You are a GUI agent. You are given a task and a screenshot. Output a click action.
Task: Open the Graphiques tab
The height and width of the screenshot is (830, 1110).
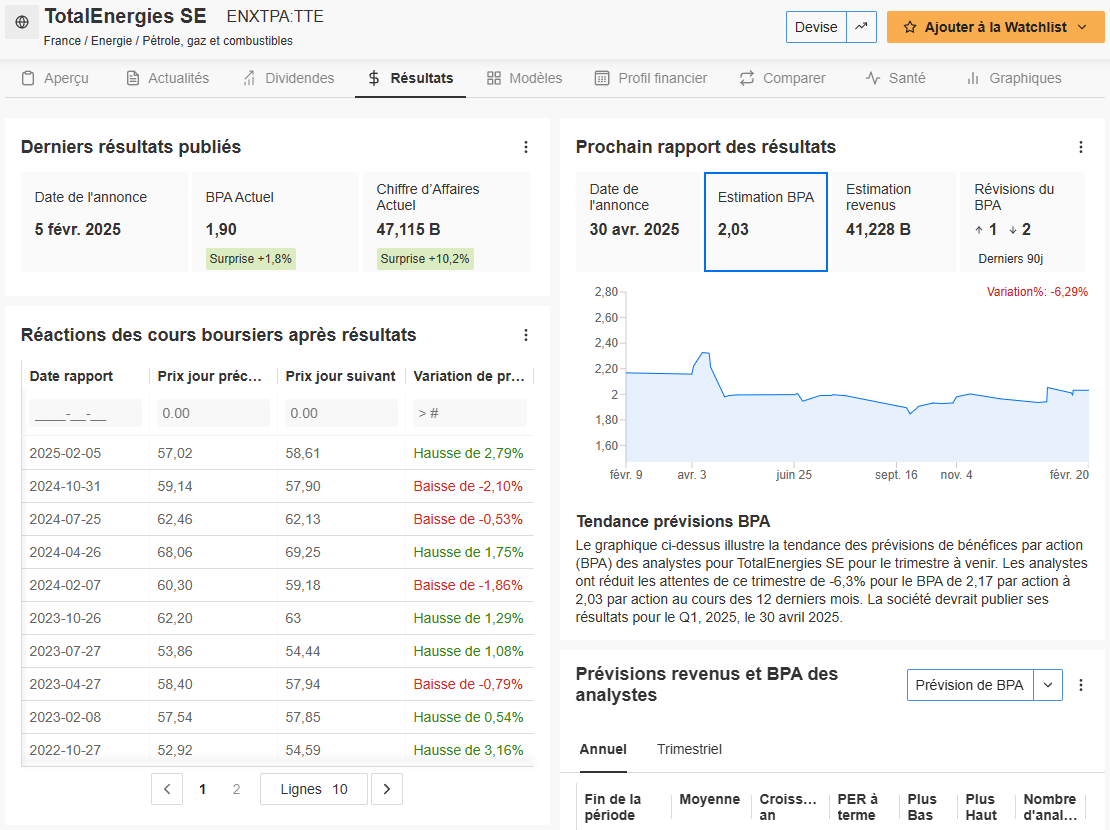pos(1014,78)
